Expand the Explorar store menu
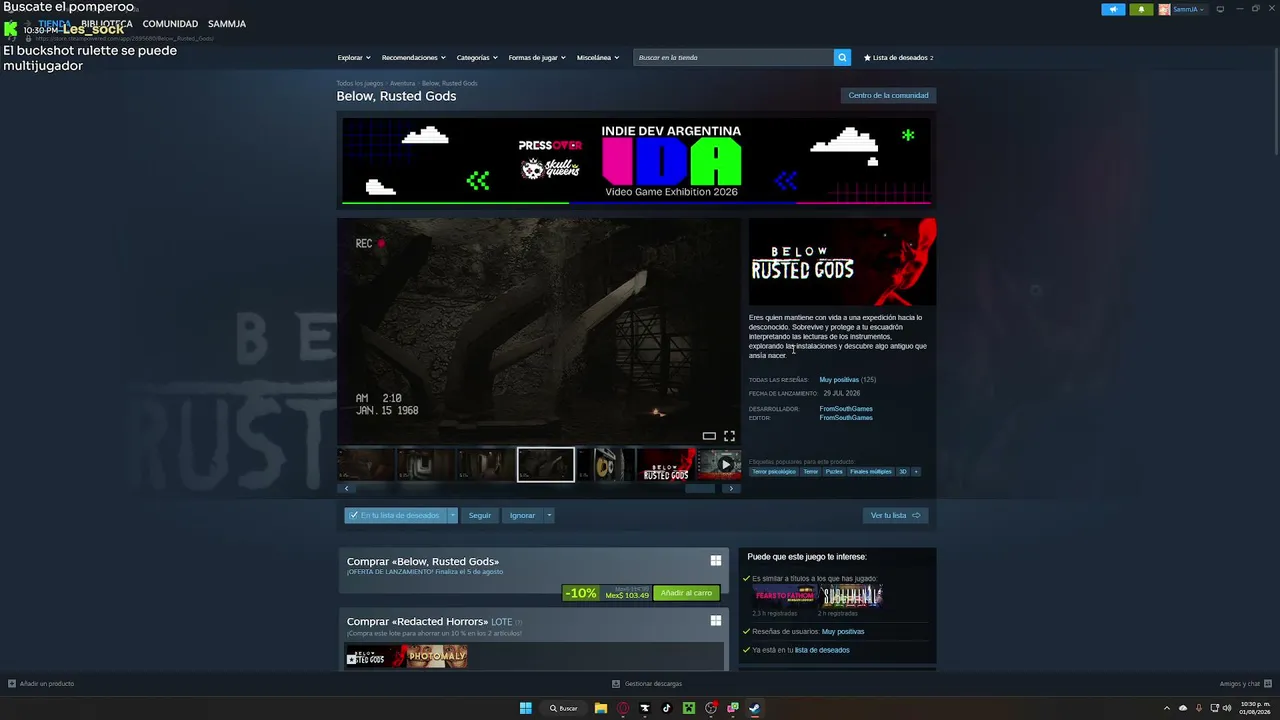Image resolution: width=1280 pixels, height=720 pixels. [x=354, y=58]
